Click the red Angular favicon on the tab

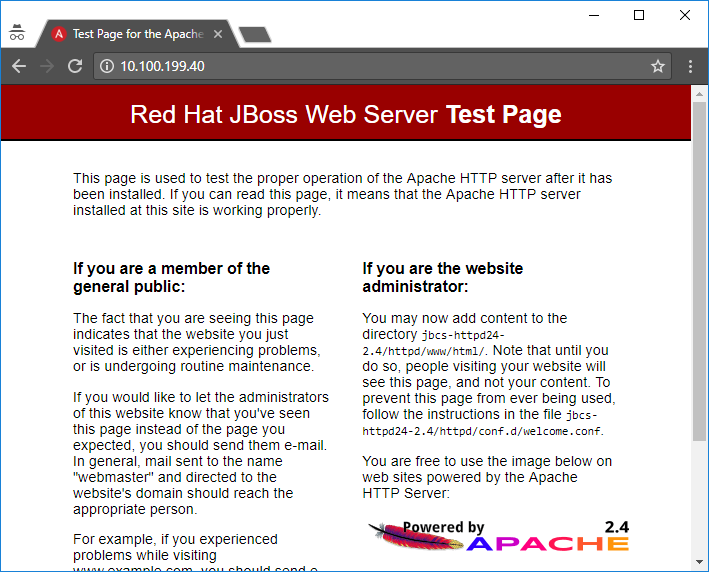(x=59, y=34)
